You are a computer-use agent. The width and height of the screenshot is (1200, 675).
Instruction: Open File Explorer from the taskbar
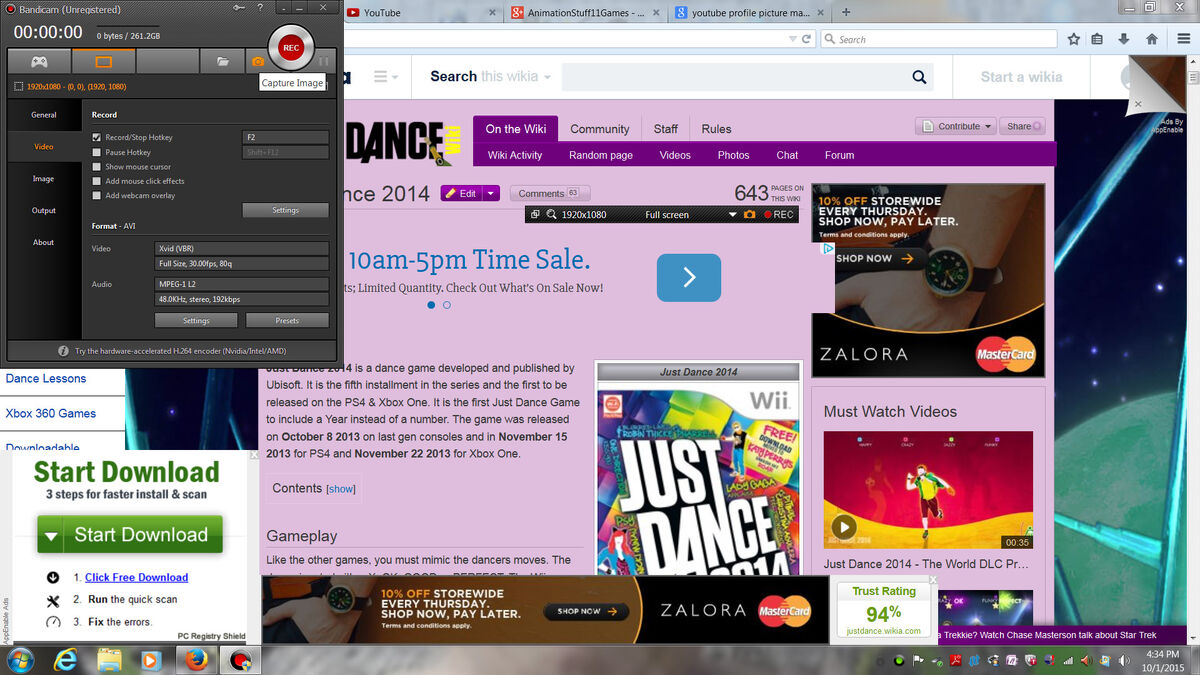tap(110, 660)
